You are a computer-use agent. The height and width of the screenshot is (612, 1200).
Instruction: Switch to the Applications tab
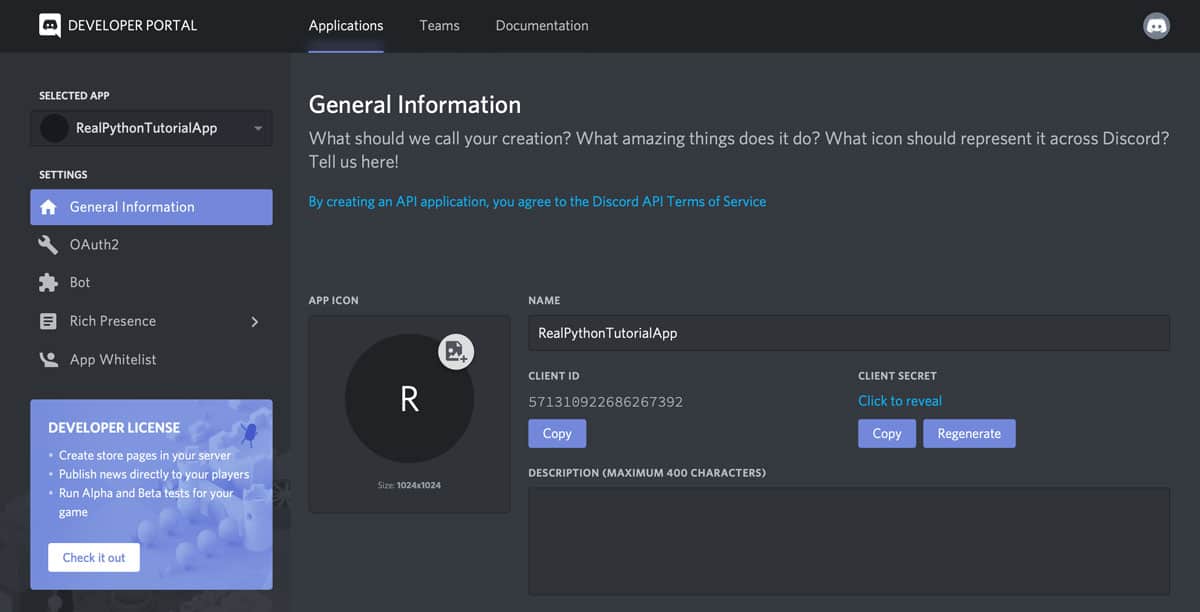point(346,26)
